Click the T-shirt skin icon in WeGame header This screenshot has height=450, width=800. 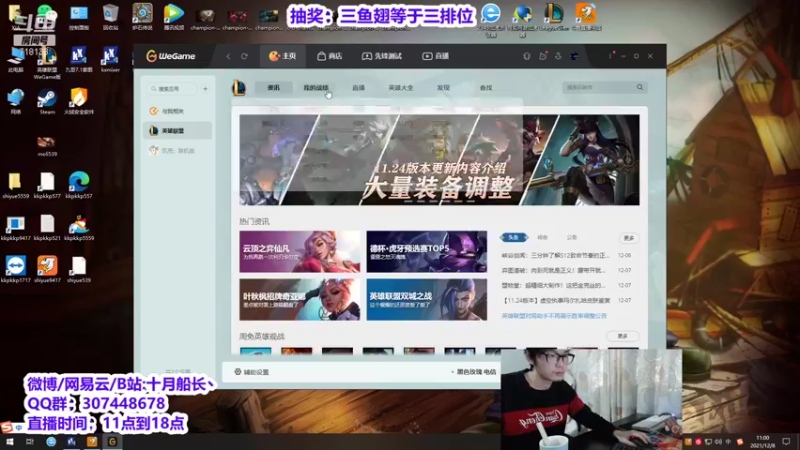(527, 56)
